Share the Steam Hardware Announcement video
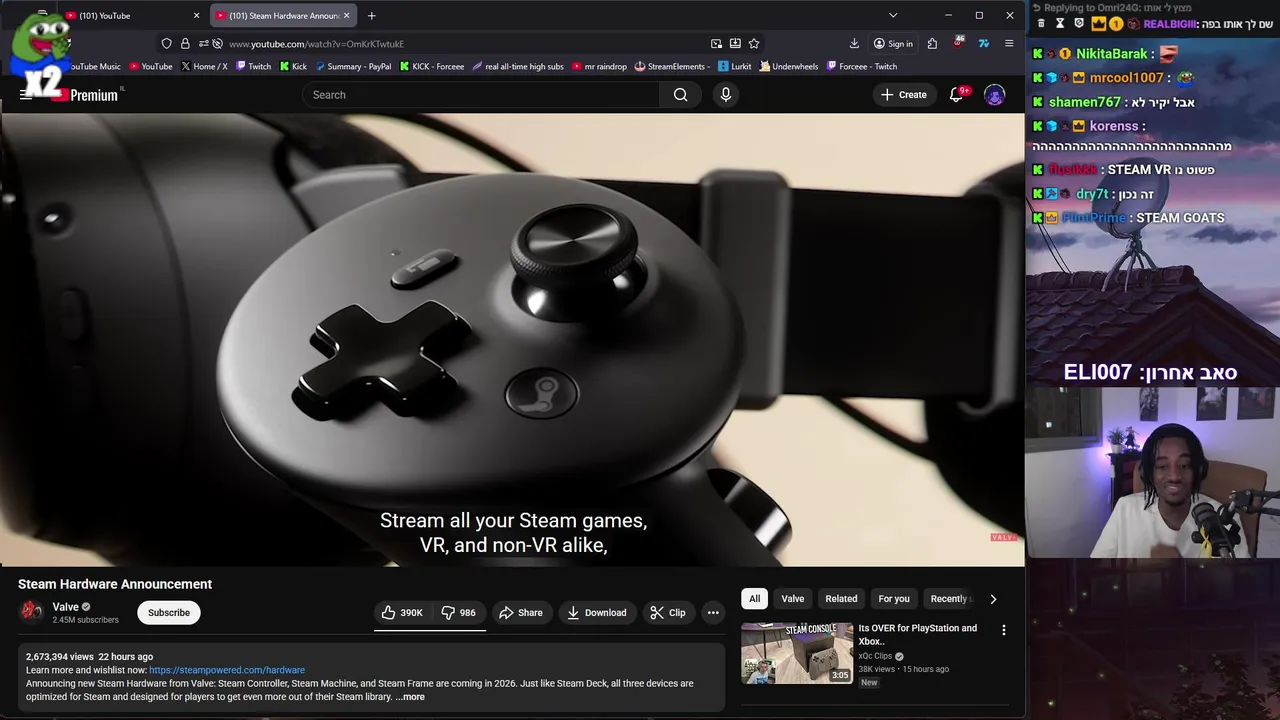1280x720 pixels. pos(521,613)
